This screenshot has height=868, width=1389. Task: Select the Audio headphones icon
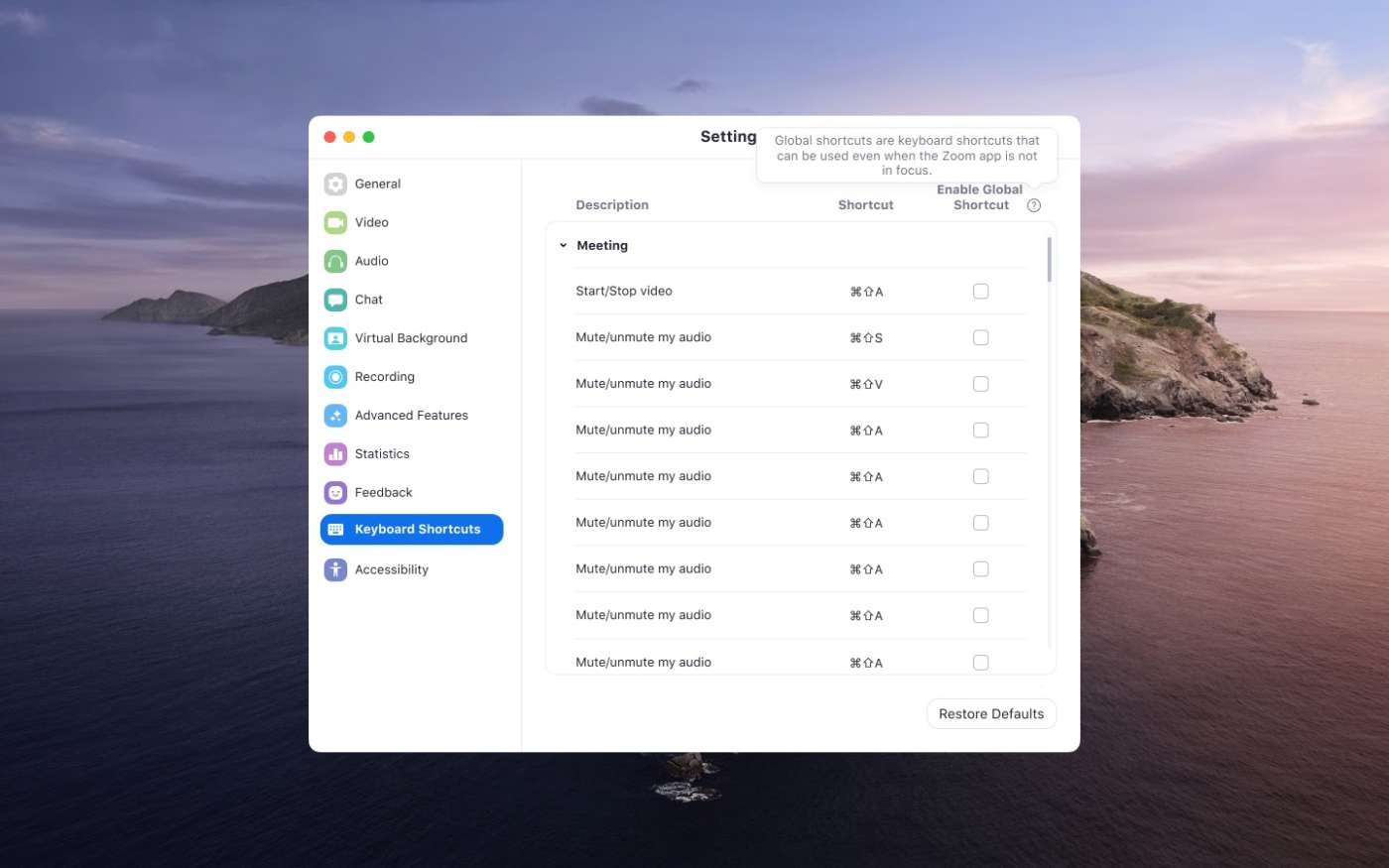(335, 261)
